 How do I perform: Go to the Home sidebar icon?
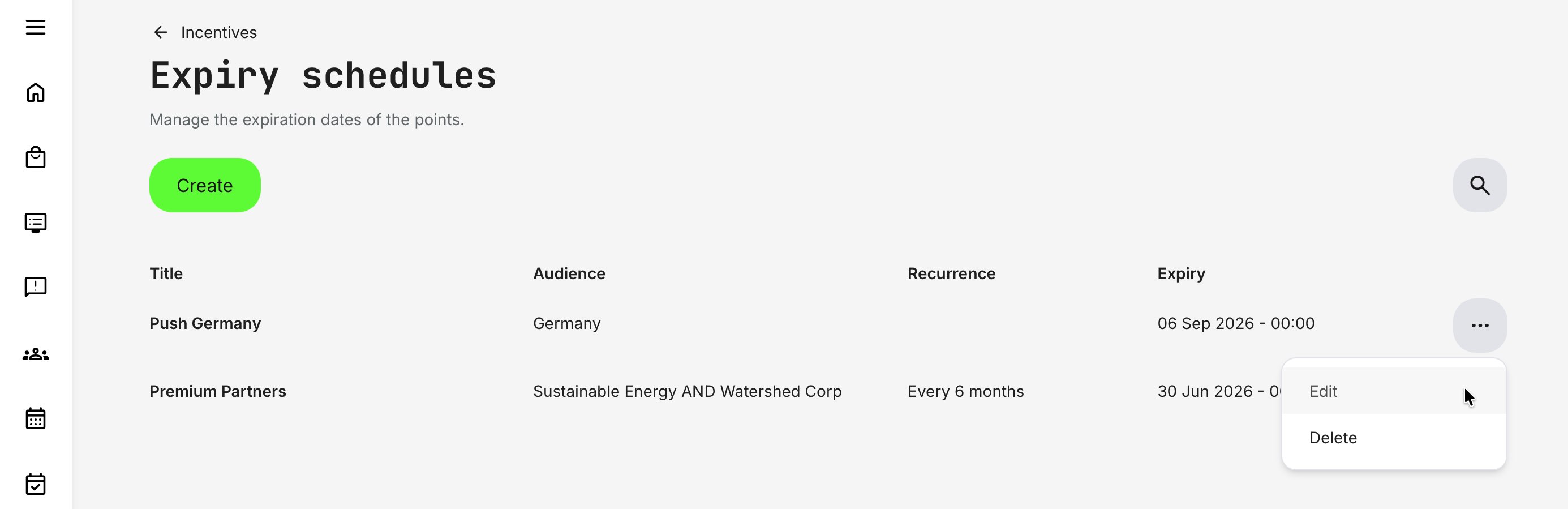pos(35,92)
